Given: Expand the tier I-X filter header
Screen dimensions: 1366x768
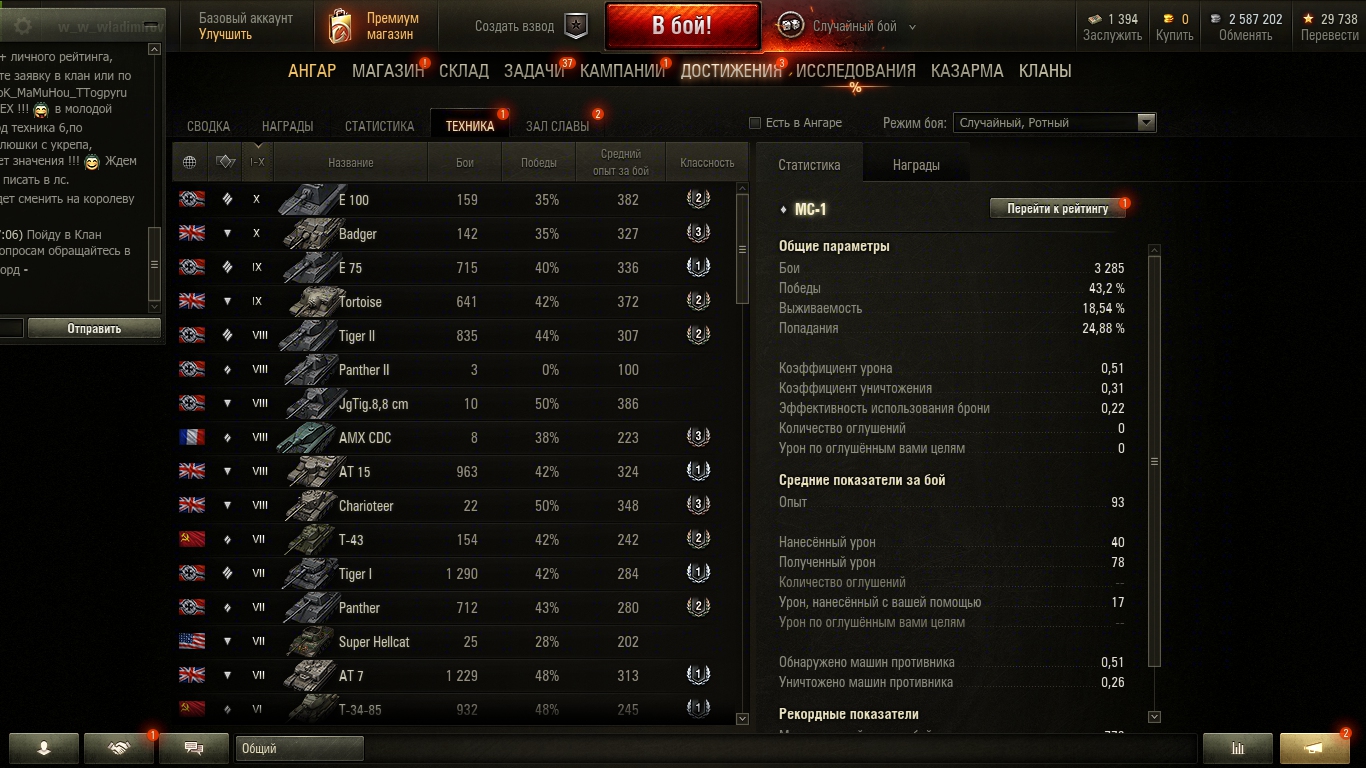Looking at the screenshot, I should tap(257, 160).
